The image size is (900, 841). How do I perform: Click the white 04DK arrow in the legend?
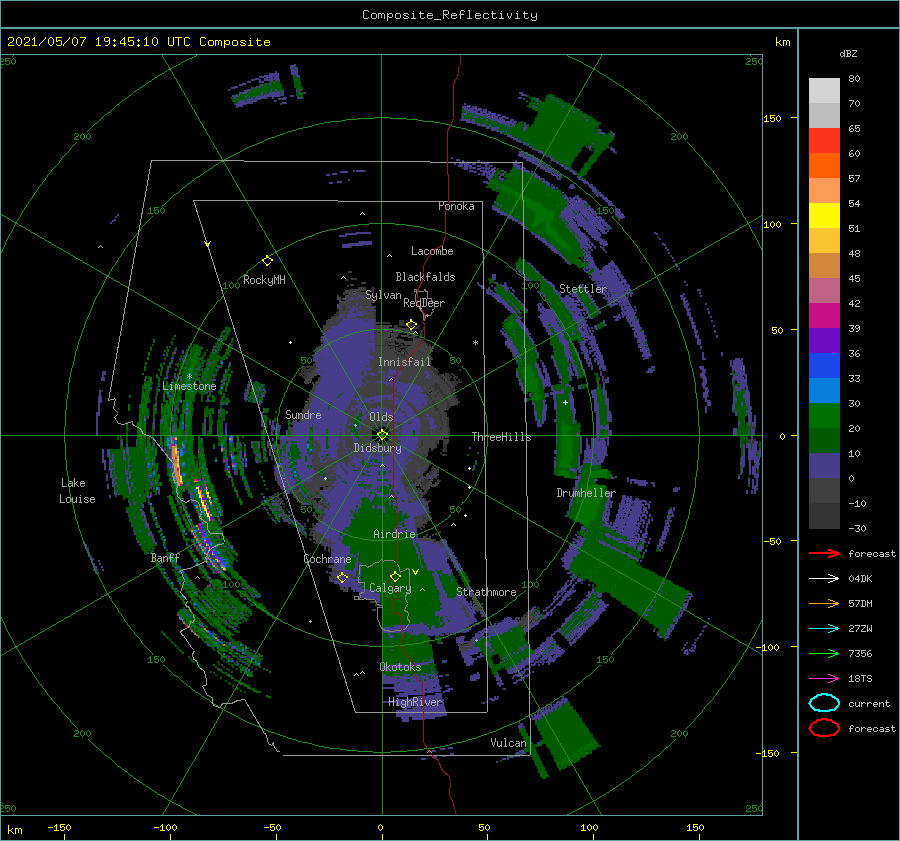click(x=824, y=579)
